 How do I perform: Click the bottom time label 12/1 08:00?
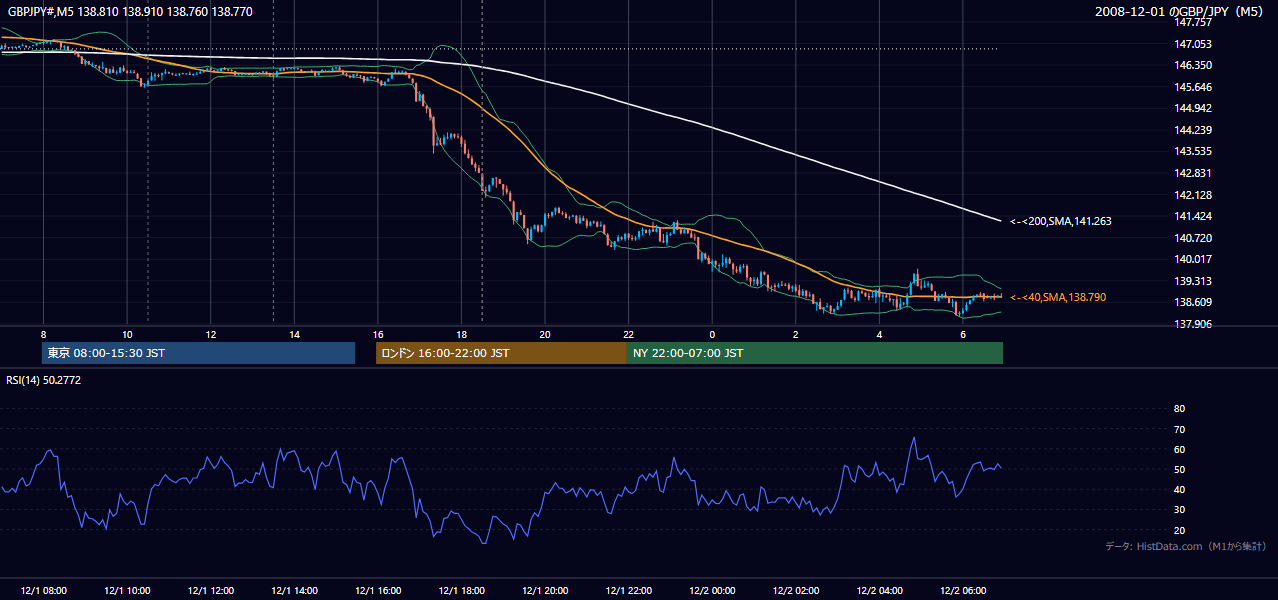tap(43, 591)
